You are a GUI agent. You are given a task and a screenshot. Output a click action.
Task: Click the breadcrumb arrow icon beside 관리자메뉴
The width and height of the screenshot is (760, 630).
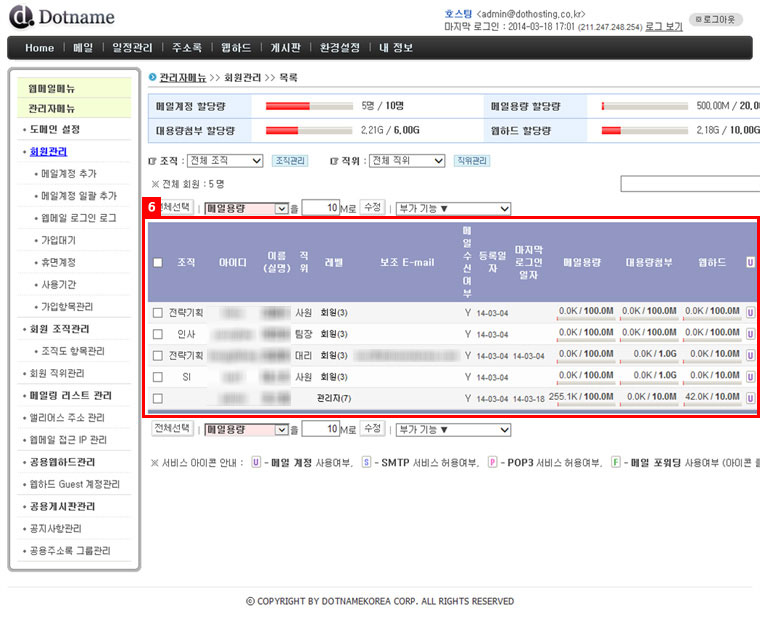click(152, 77)
